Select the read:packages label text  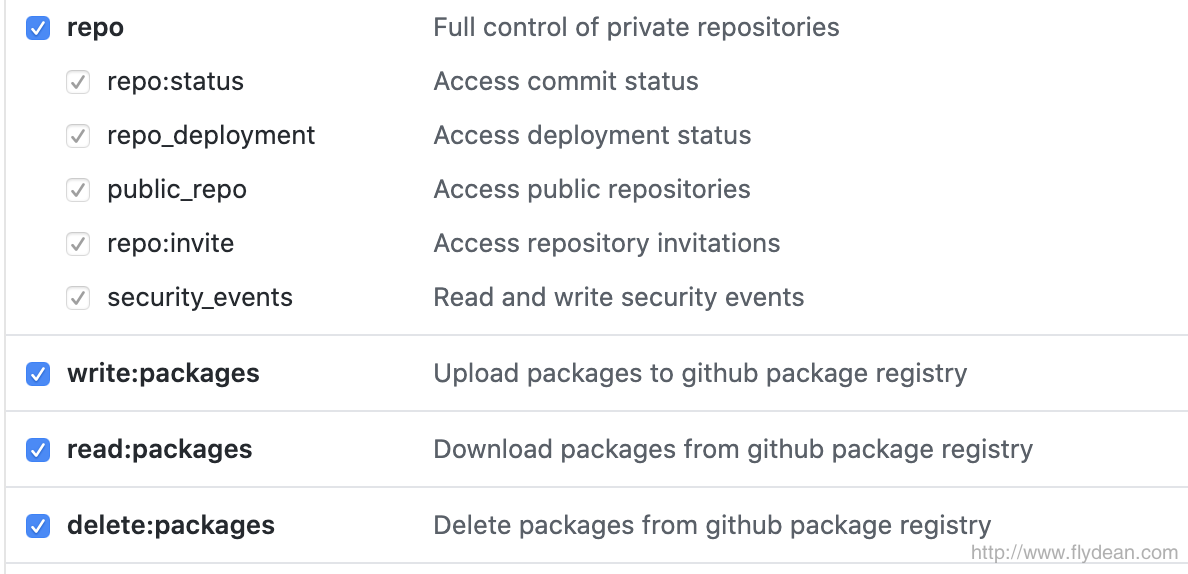point(159,450)
